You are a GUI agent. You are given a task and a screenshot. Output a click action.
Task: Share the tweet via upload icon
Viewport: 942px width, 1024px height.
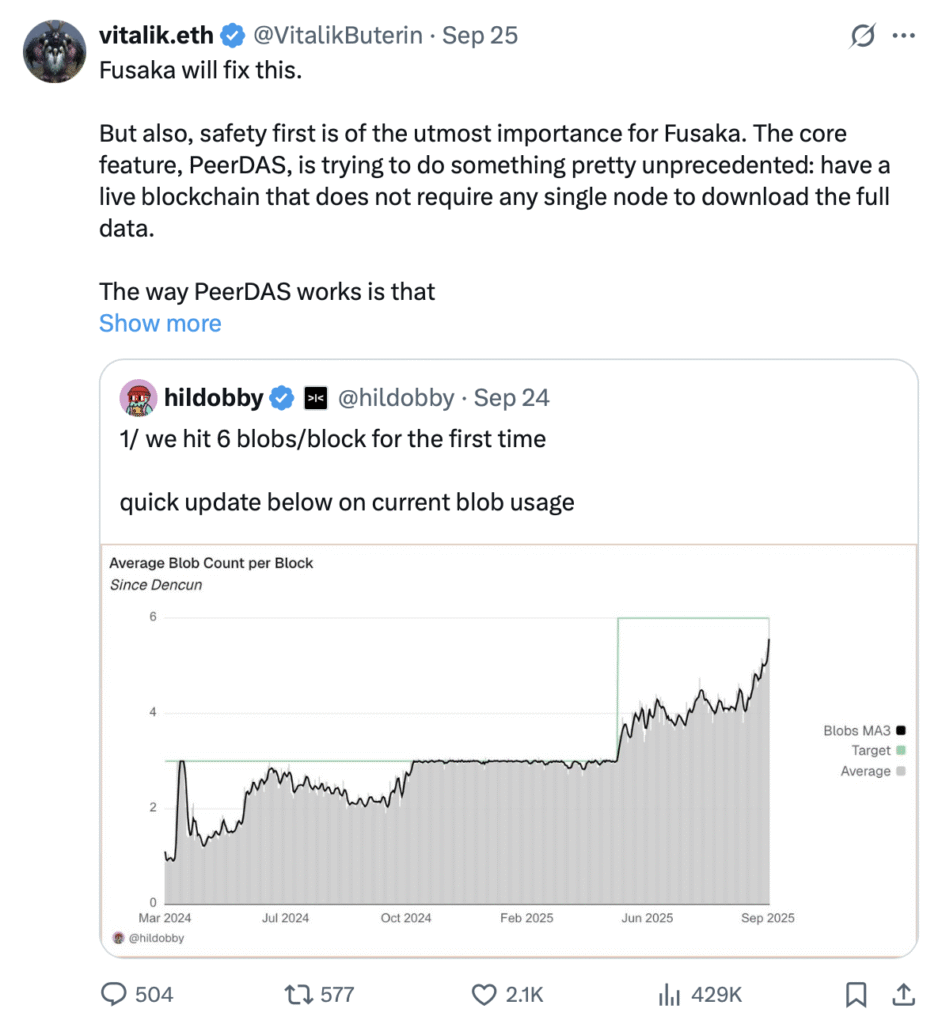pos(902,994)
